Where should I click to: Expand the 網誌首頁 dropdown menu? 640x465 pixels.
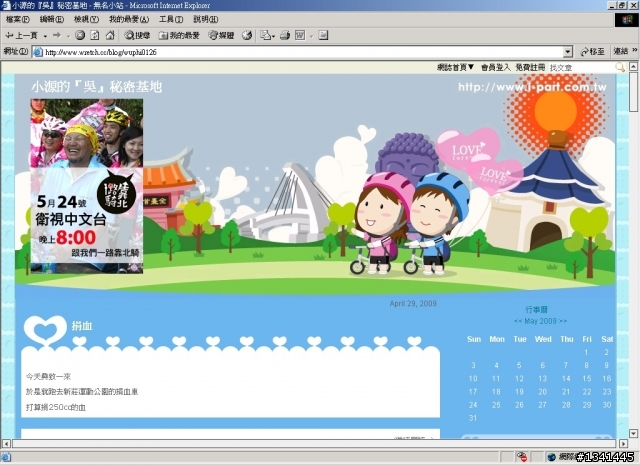[x=455, y=67]
